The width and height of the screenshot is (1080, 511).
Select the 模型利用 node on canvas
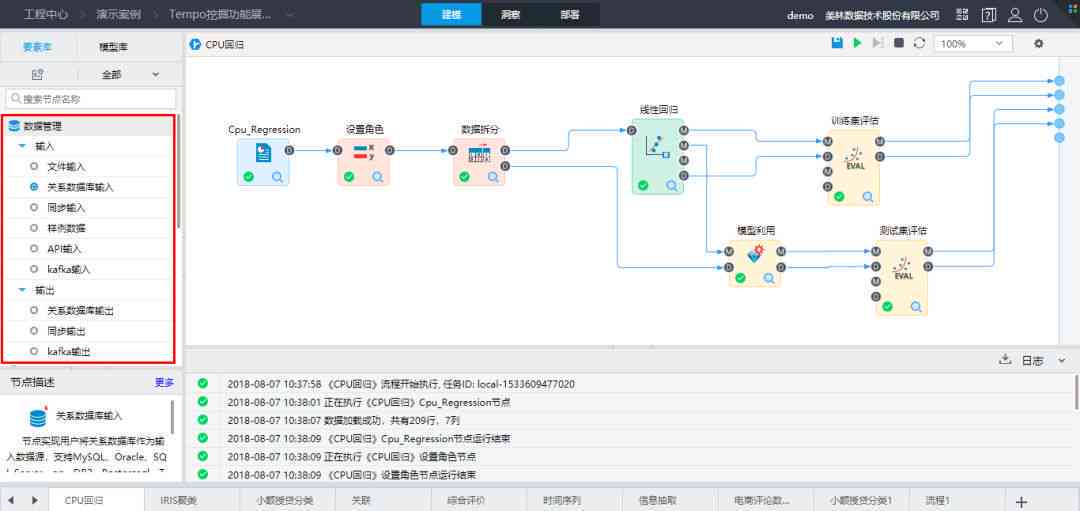click(x=756, y=264)
